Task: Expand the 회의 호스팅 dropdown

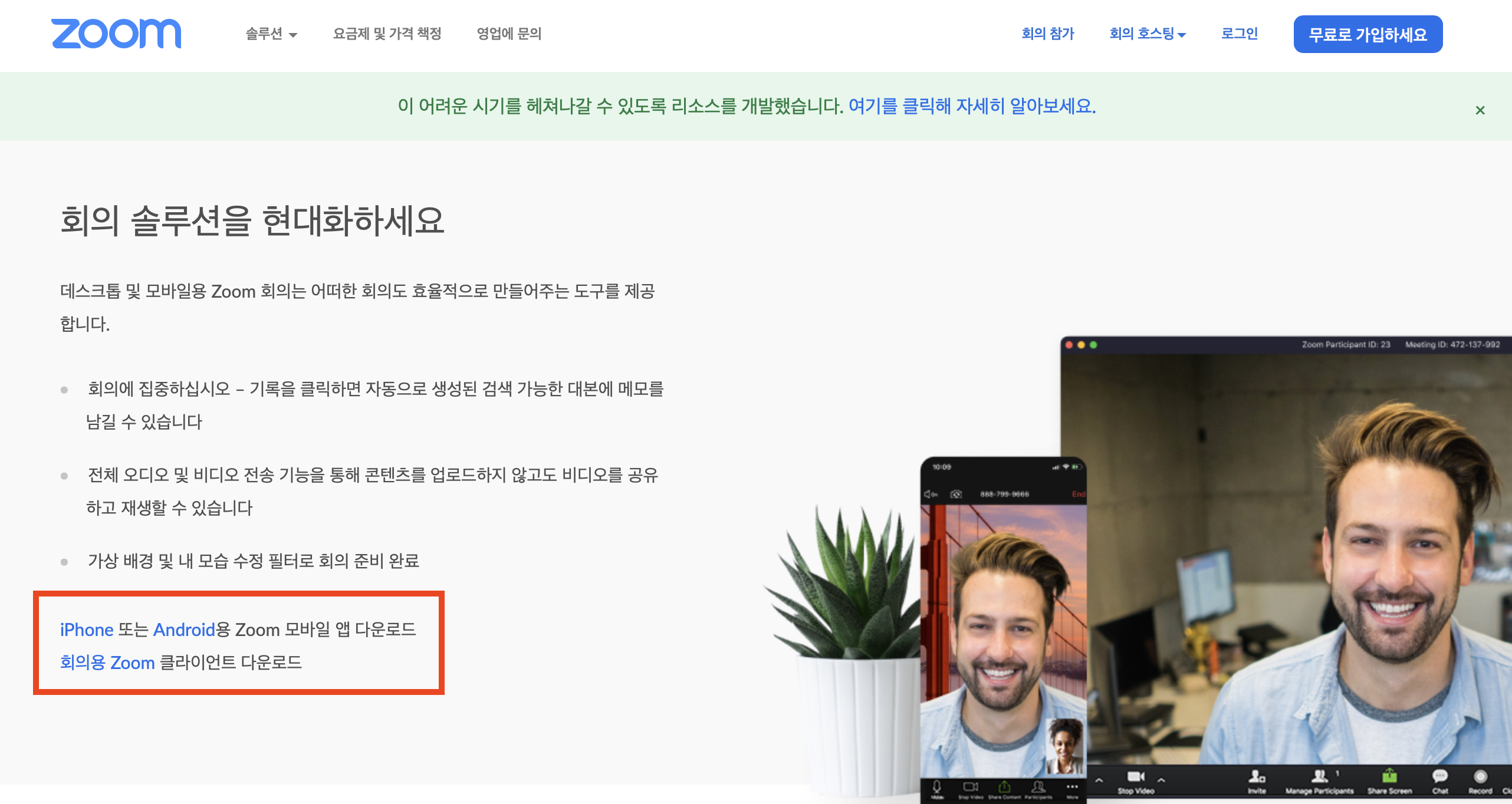Action: coord(1147,34)
